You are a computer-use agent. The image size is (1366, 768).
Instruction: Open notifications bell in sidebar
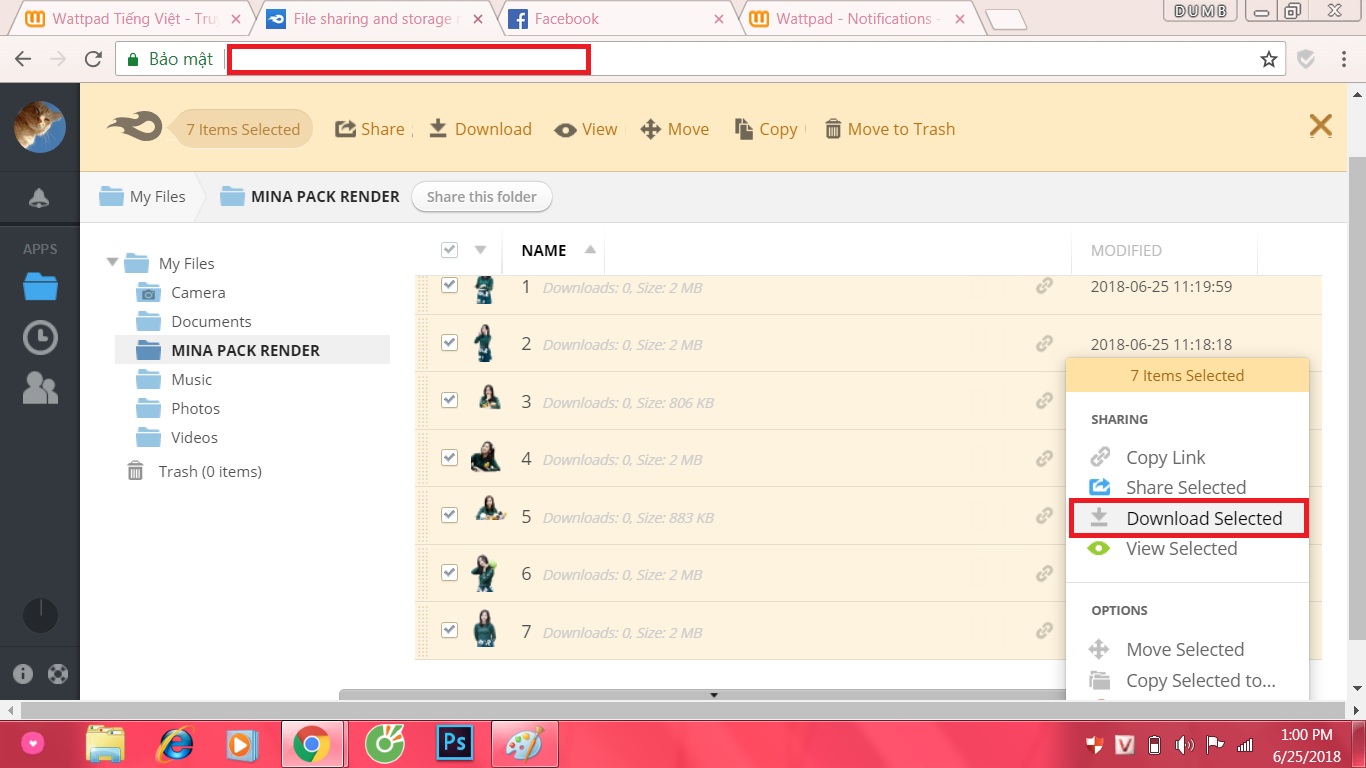tap(39, 197)
